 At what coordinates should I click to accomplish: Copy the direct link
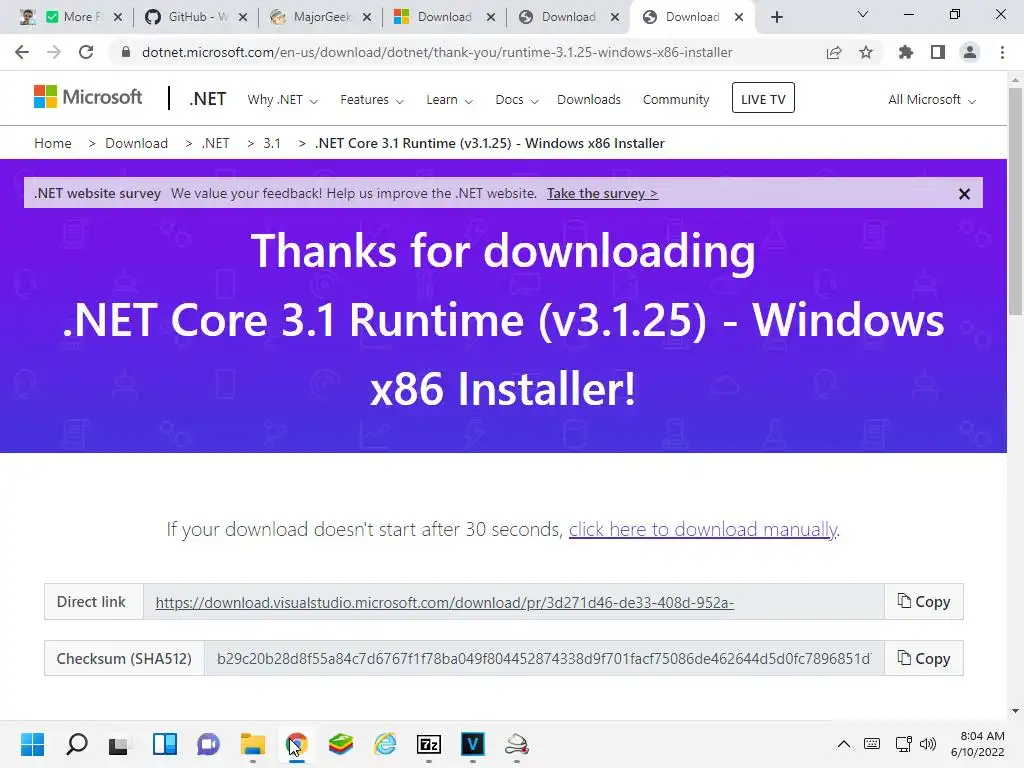[x=923, y=601]
